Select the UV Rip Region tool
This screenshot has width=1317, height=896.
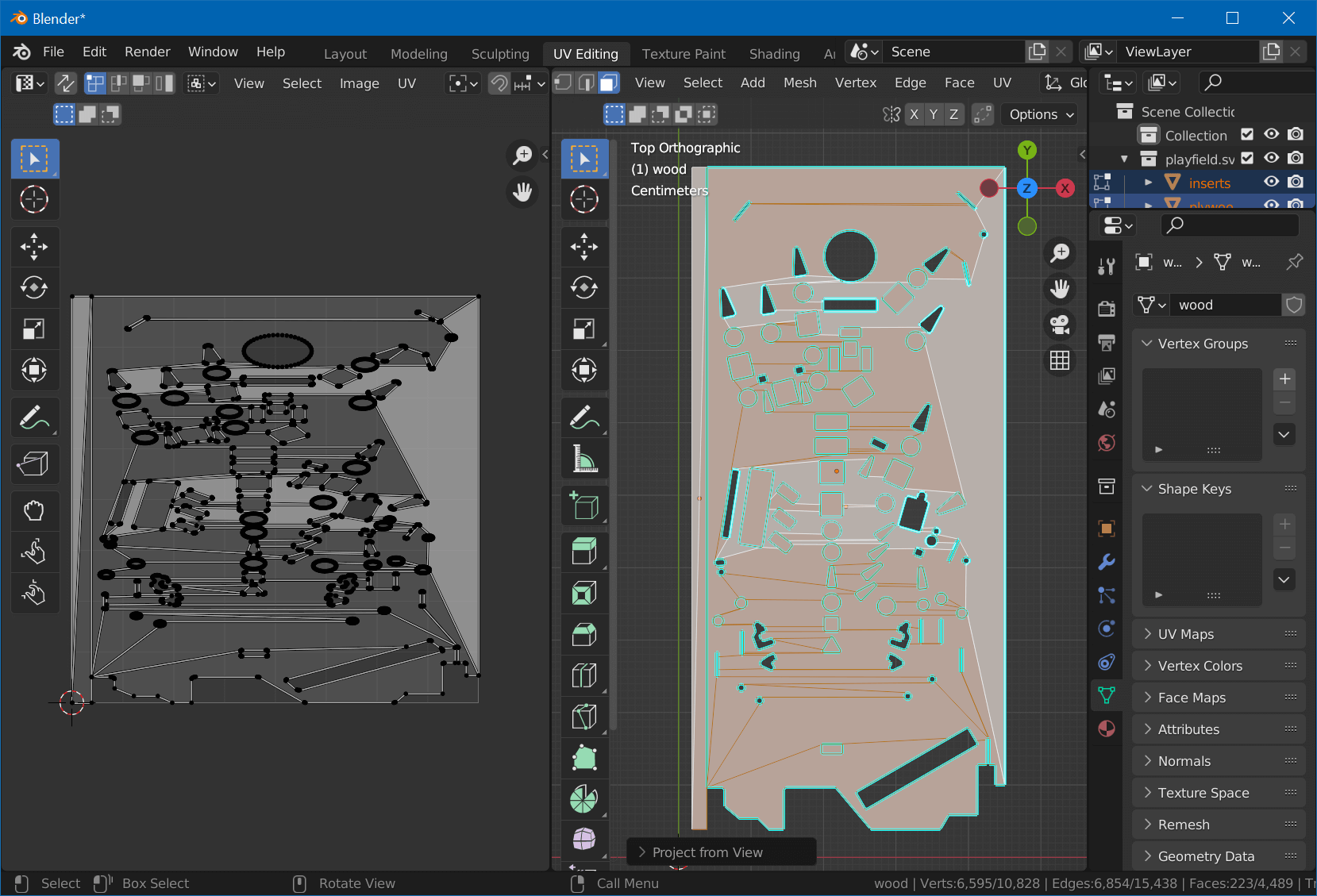[x=34, y=463]
